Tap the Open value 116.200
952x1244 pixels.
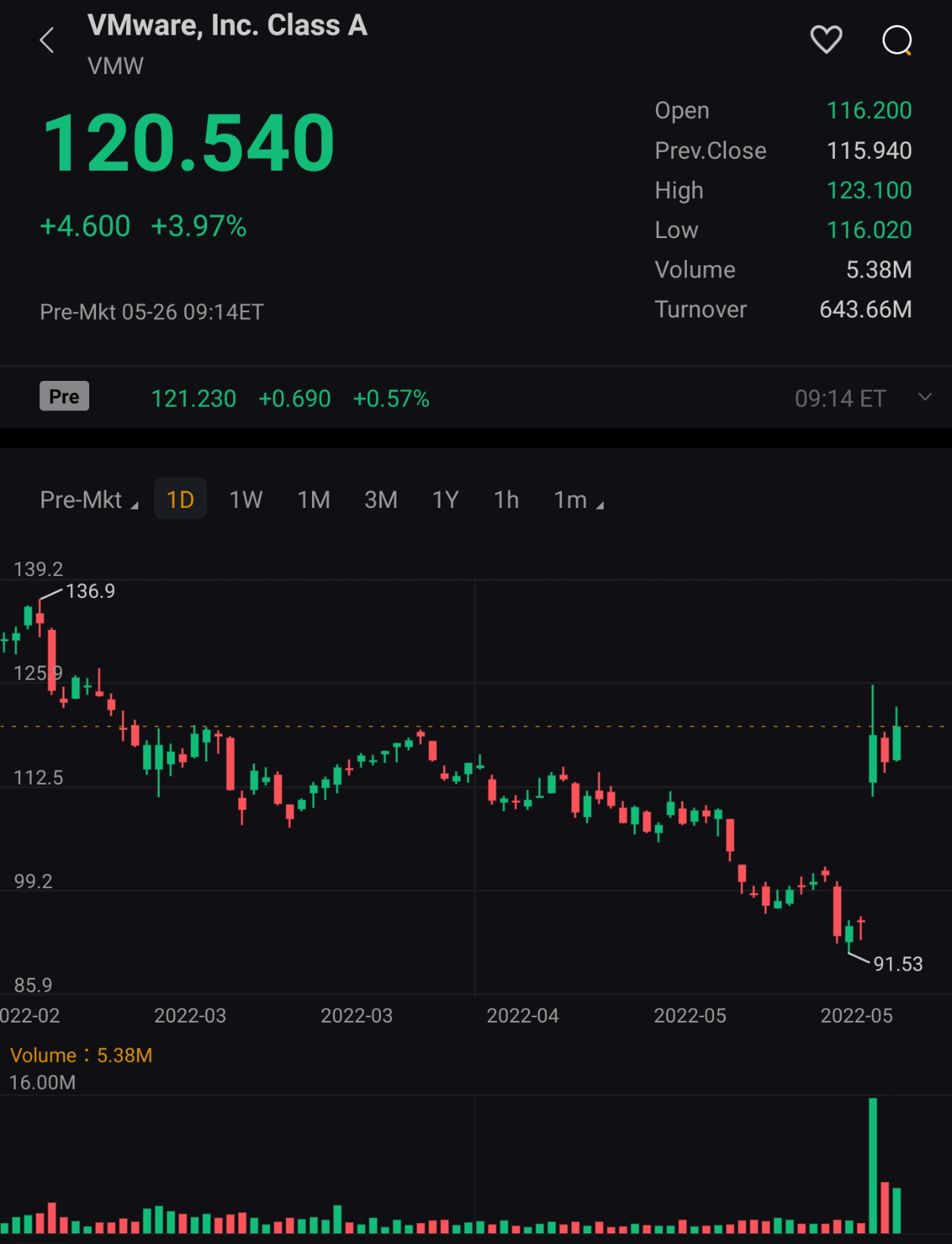coord(869,110)
